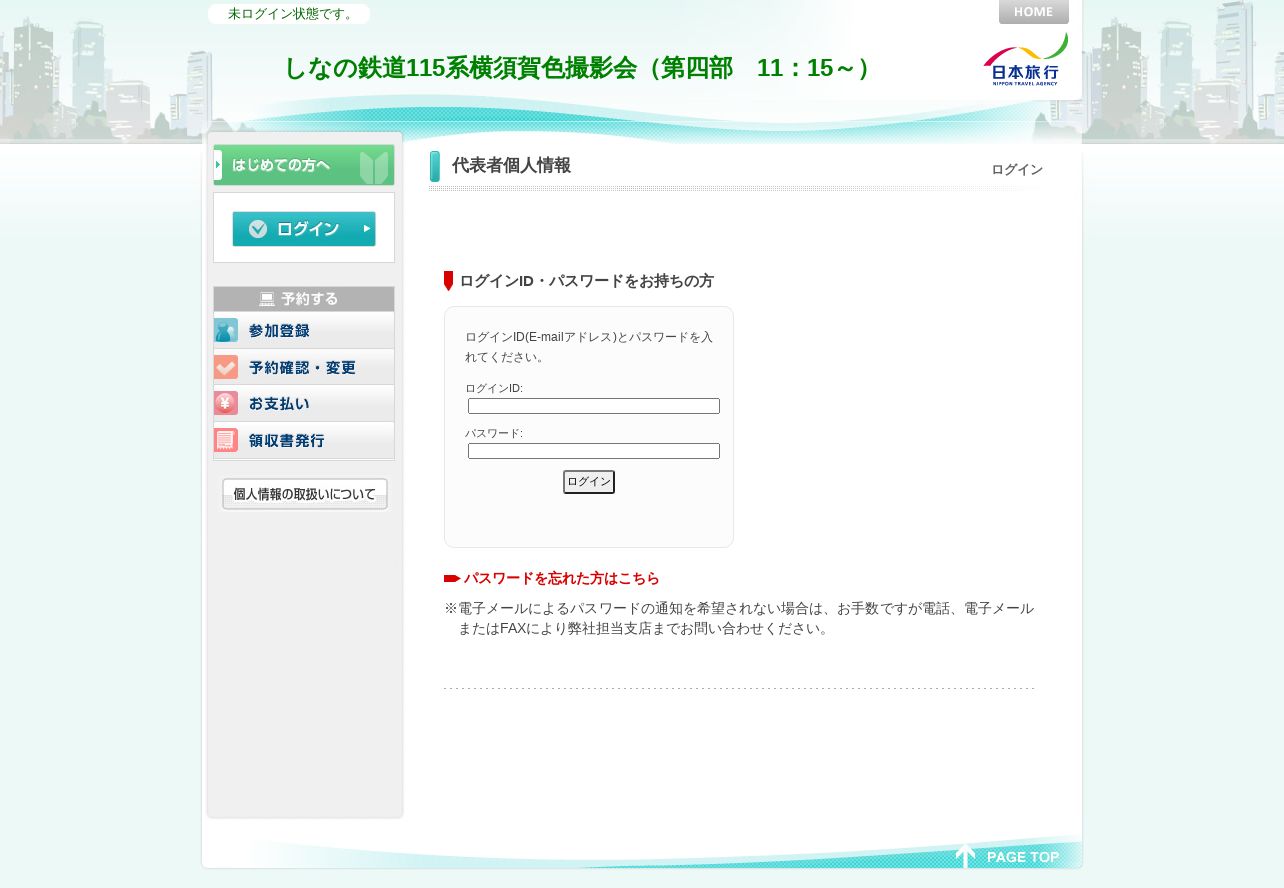Open 領収書発行 menu item

click(x=304, y=440)
